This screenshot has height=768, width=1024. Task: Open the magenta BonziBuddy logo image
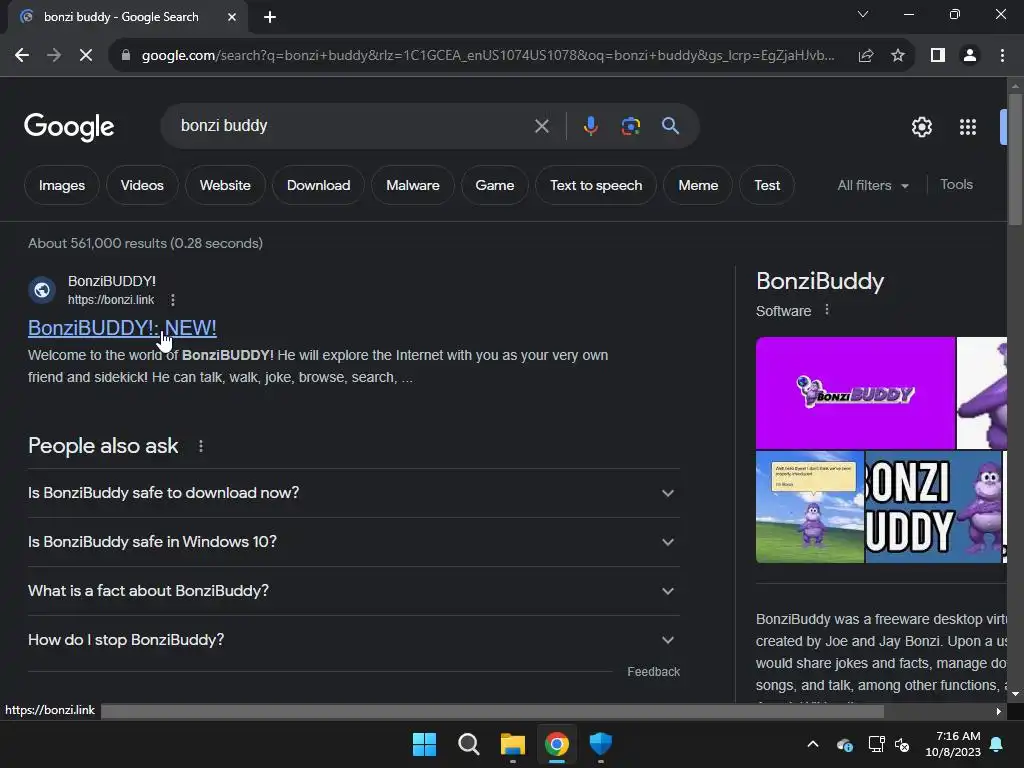tap(856, 393)
